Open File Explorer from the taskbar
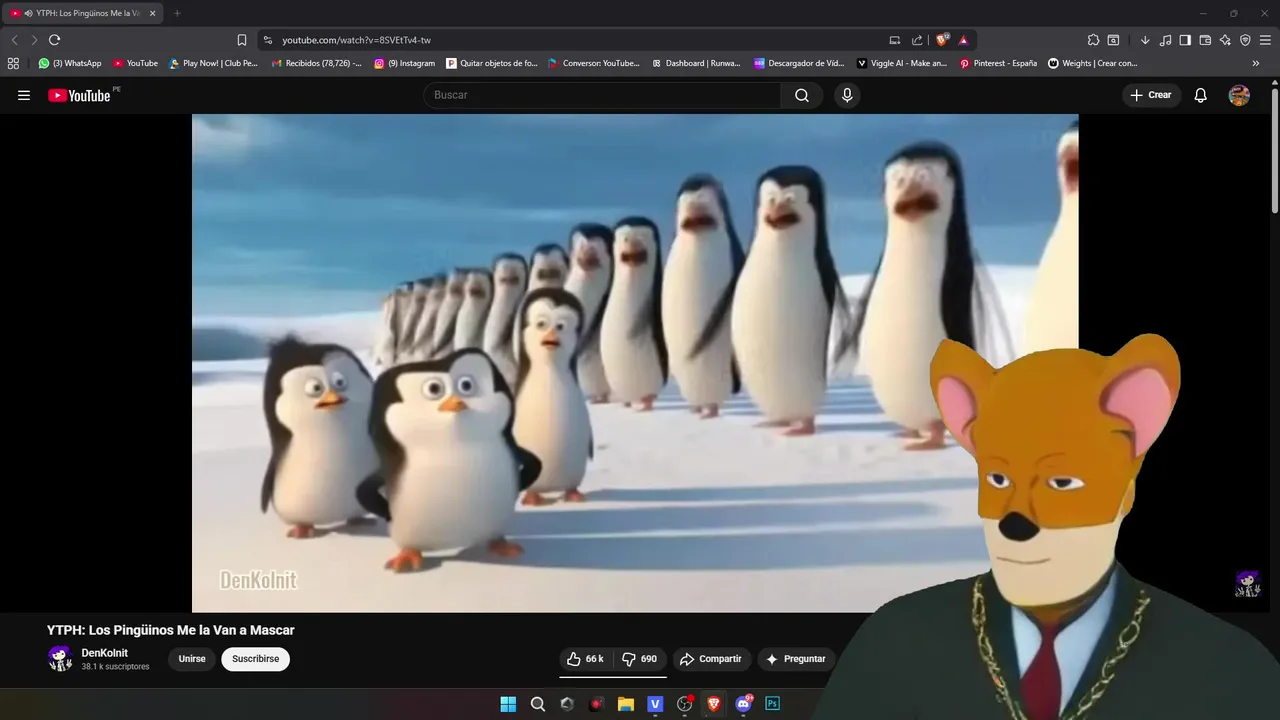1280x720 pixels. 626,704
